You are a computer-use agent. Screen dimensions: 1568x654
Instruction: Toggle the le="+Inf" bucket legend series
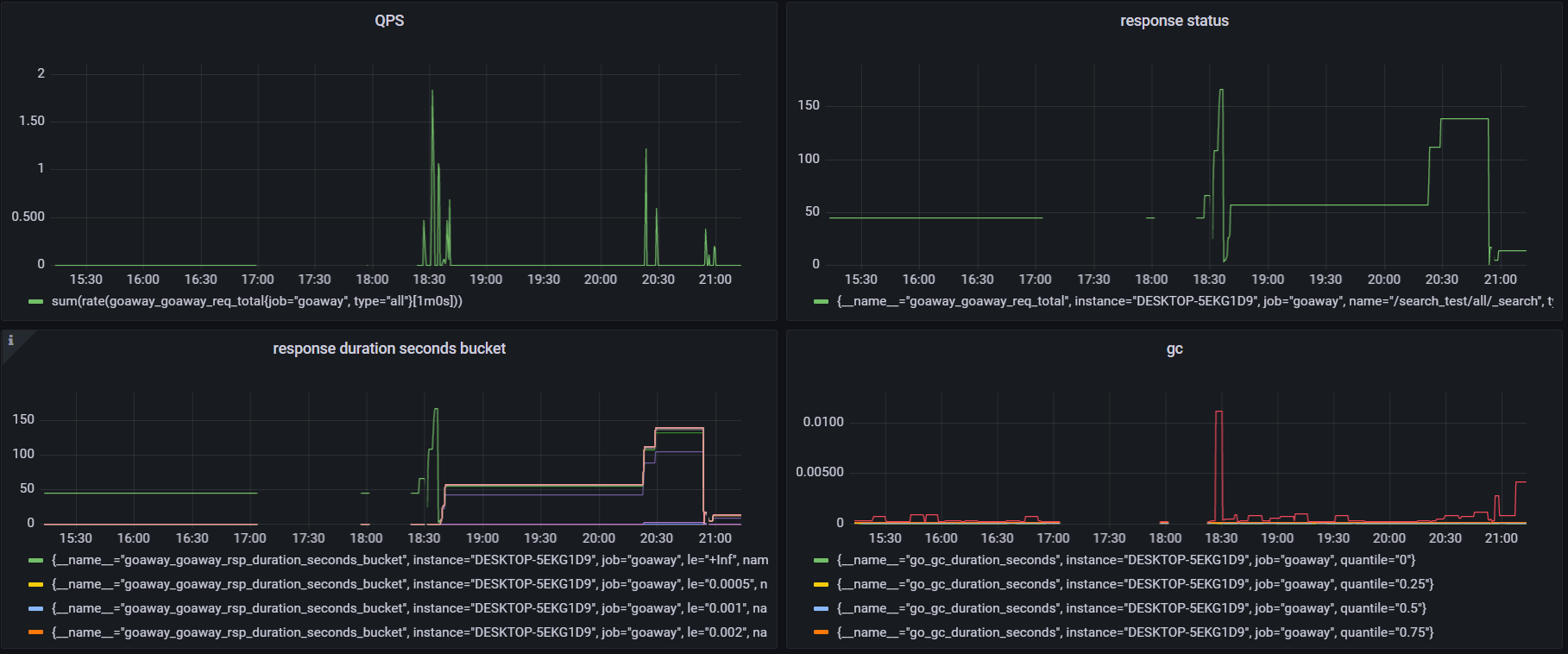(x=410, y=560)
